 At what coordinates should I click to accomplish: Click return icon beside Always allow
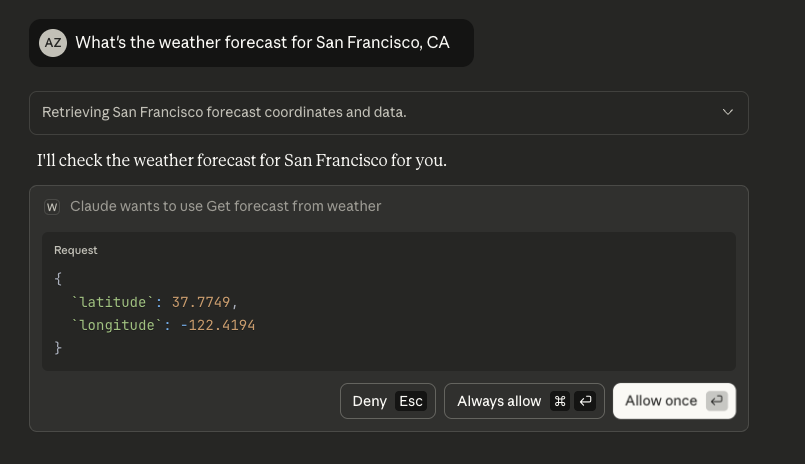(585, 401)
